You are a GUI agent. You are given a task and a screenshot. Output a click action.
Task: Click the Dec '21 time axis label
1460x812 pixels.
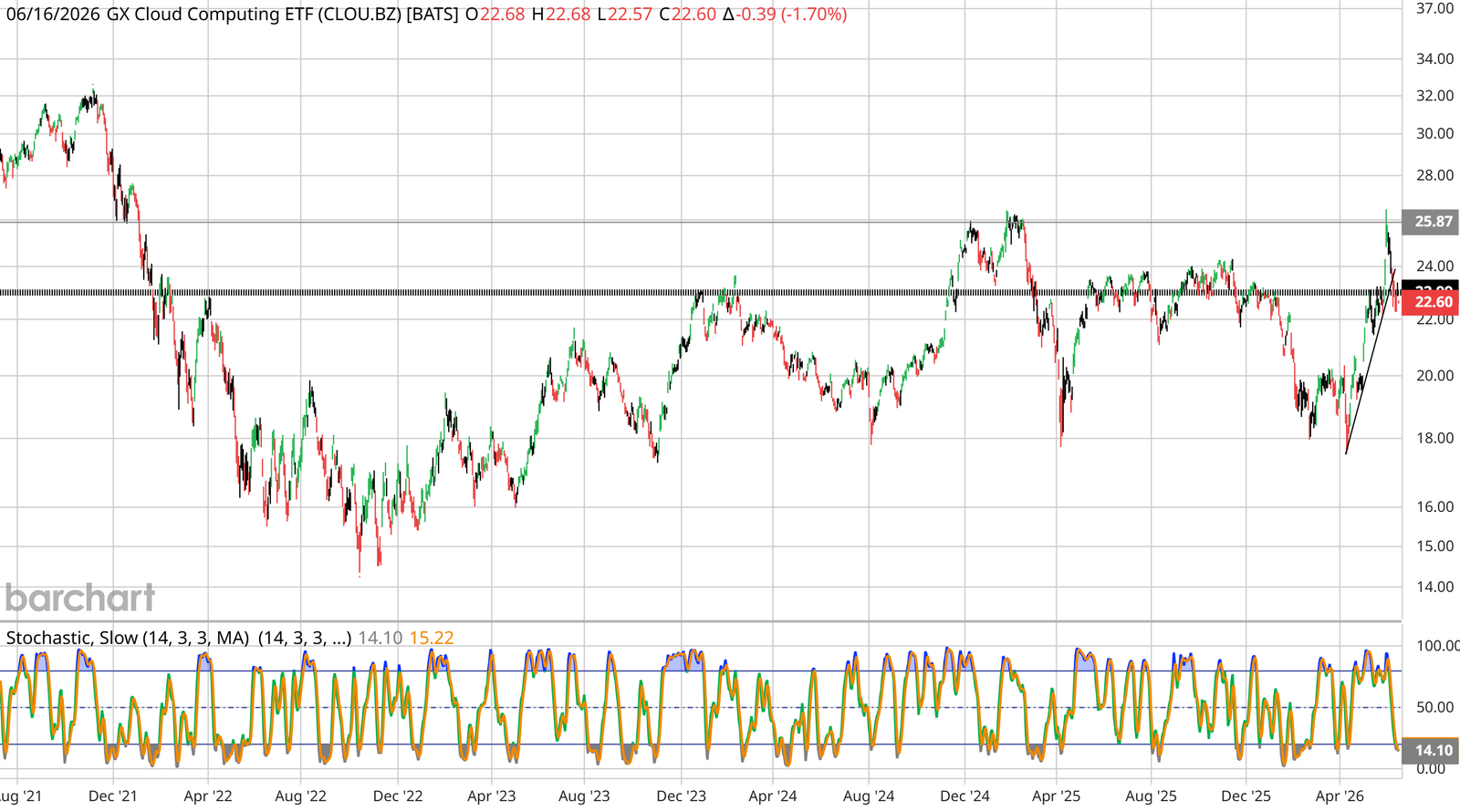[113, 796]
